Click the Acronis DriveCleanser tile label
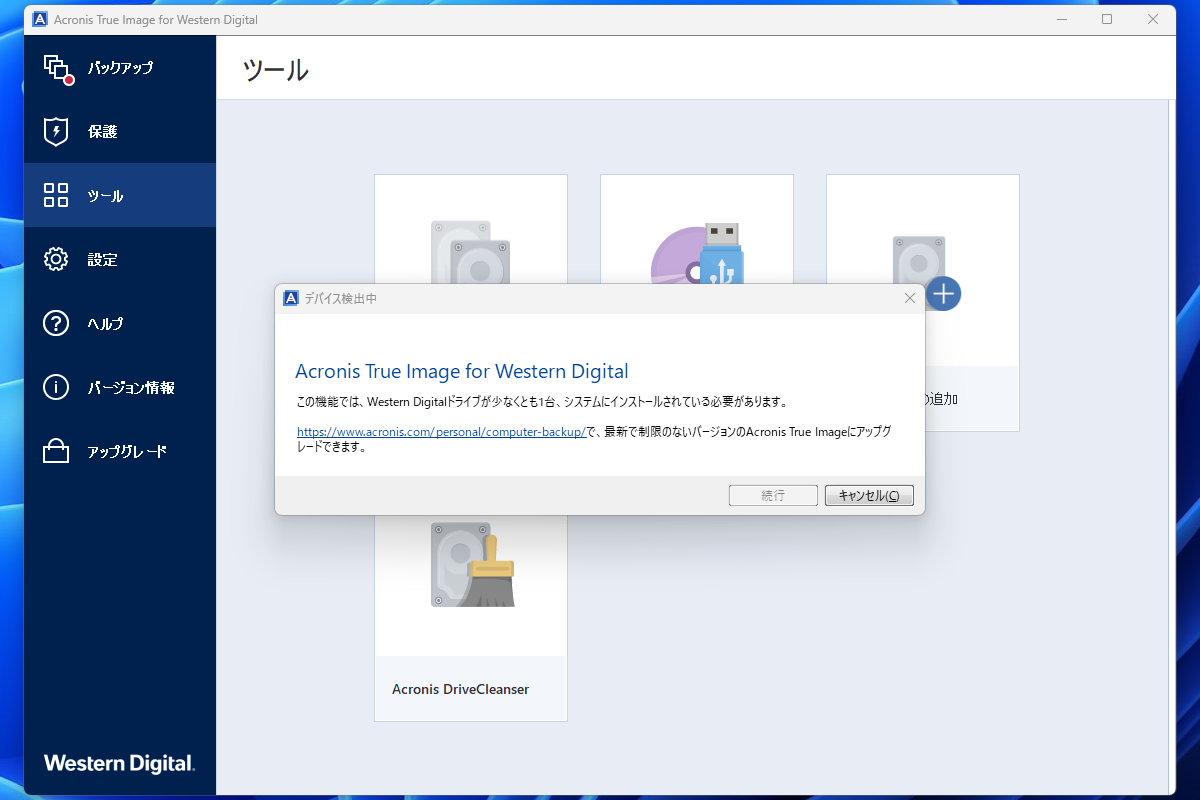 [x=459, y=689]
